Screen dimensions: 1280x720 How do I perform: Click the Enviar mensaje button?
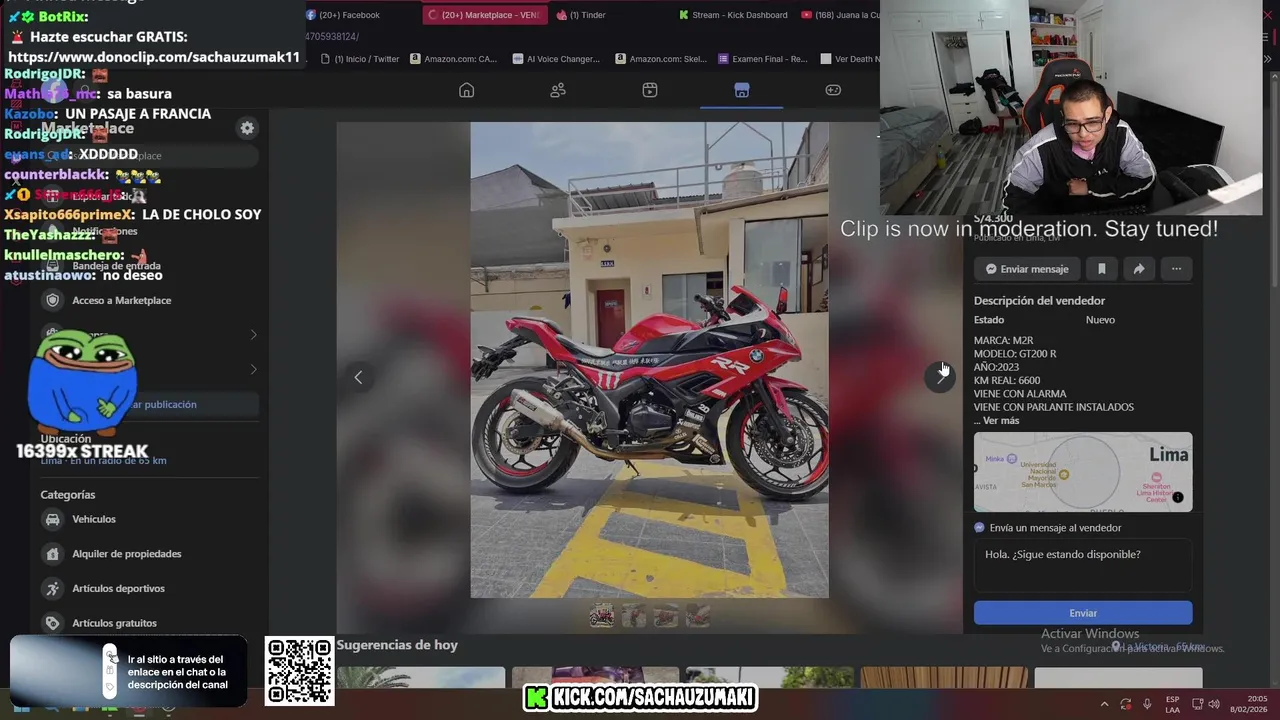point(1026,269)
